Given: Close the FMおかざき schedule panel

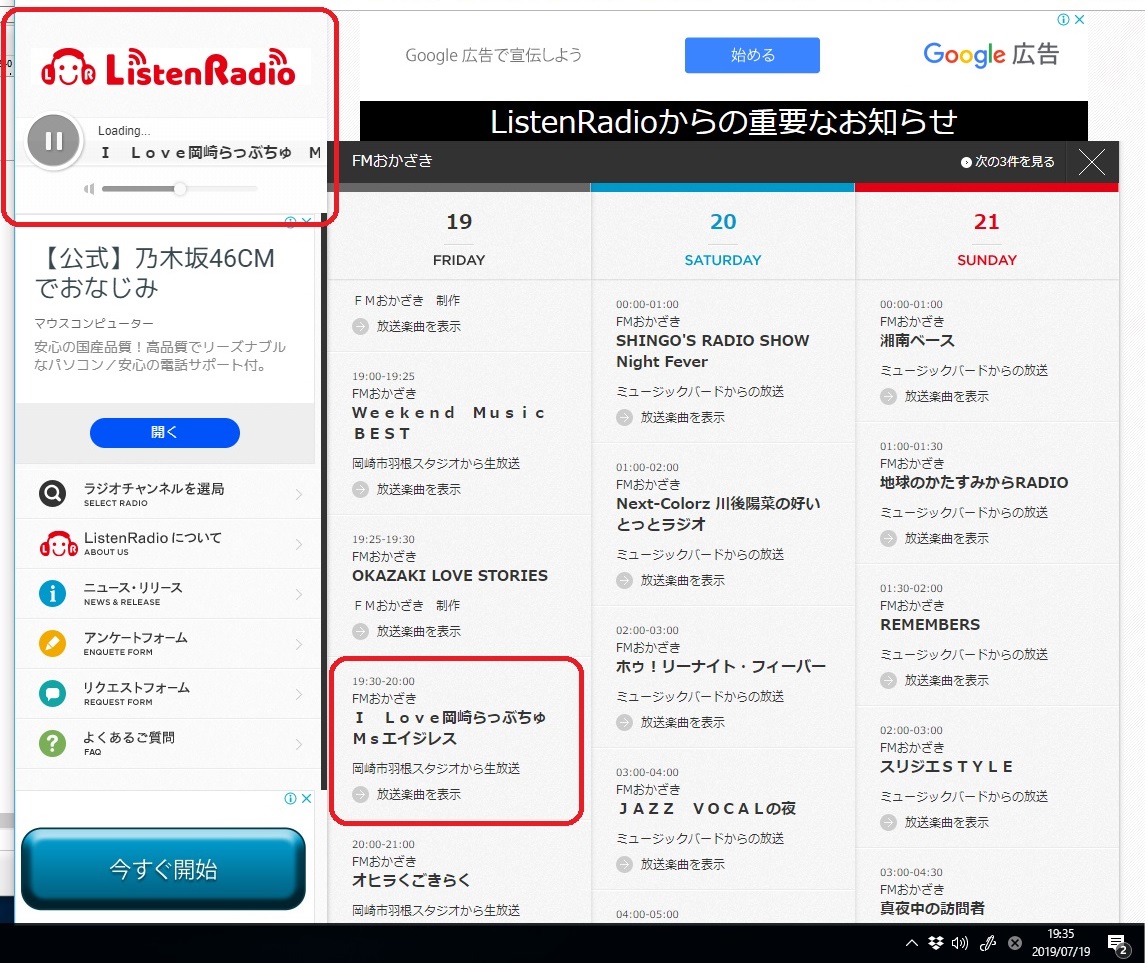Looking at the screenshot, I should pos(1092,161).
